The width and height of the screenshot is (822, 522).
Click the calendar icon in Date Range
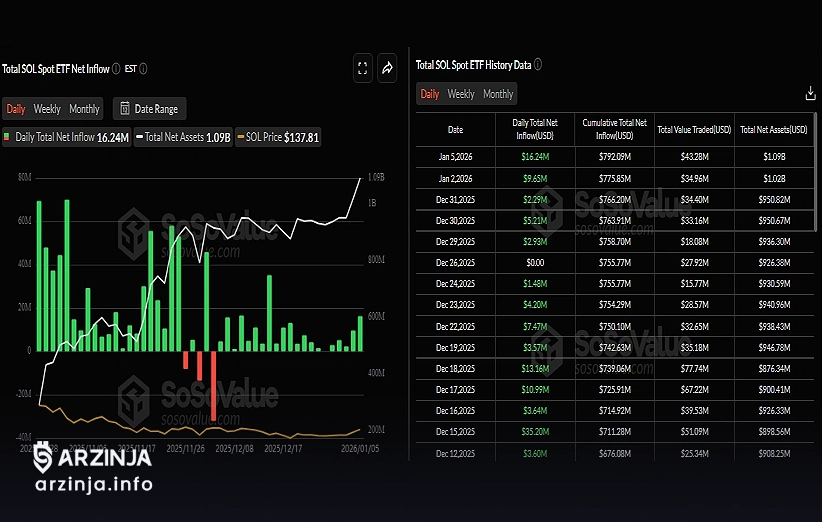[124, 108]
